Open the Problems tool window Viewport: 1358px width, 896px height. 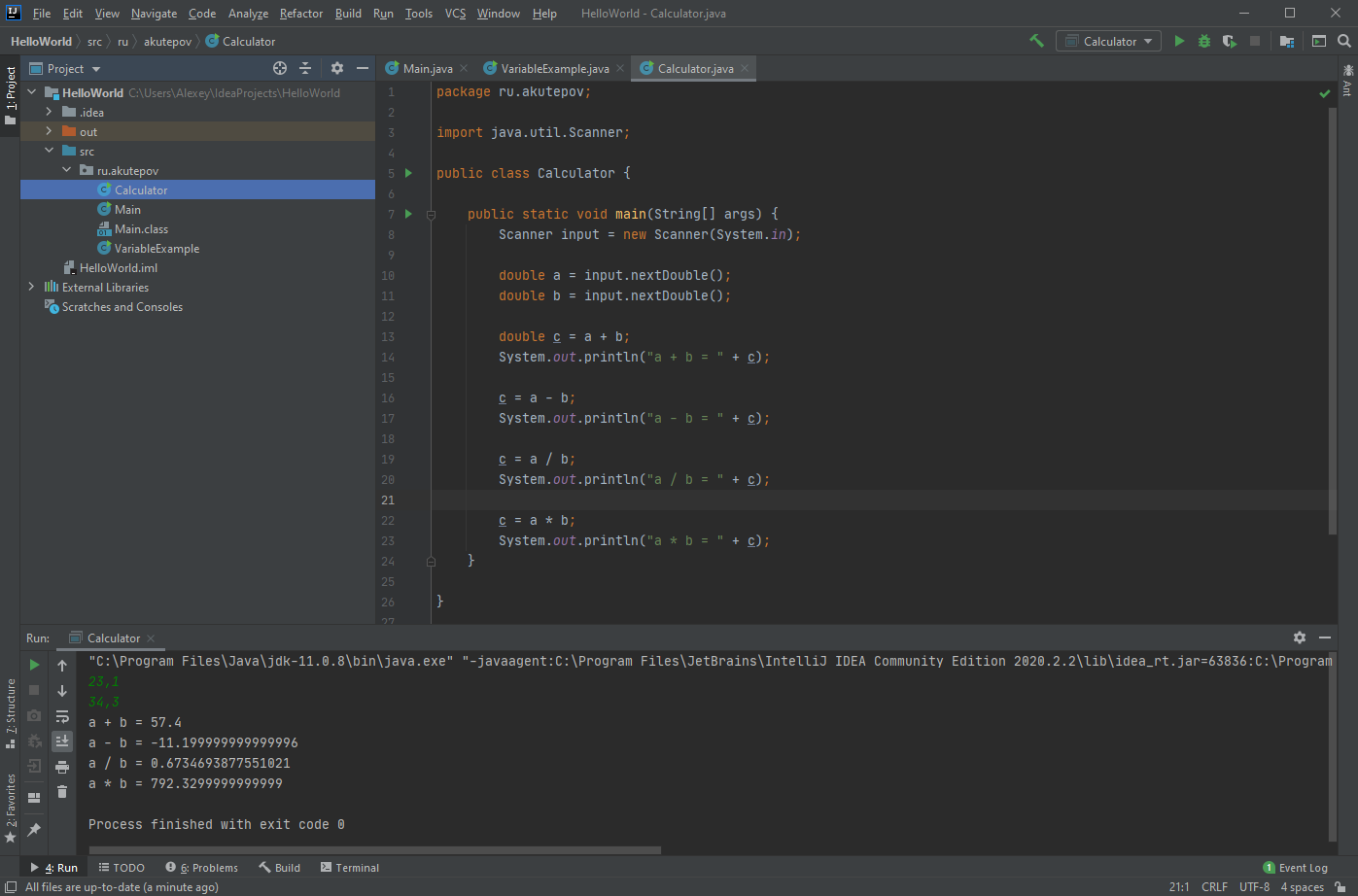tap(202, 868)
